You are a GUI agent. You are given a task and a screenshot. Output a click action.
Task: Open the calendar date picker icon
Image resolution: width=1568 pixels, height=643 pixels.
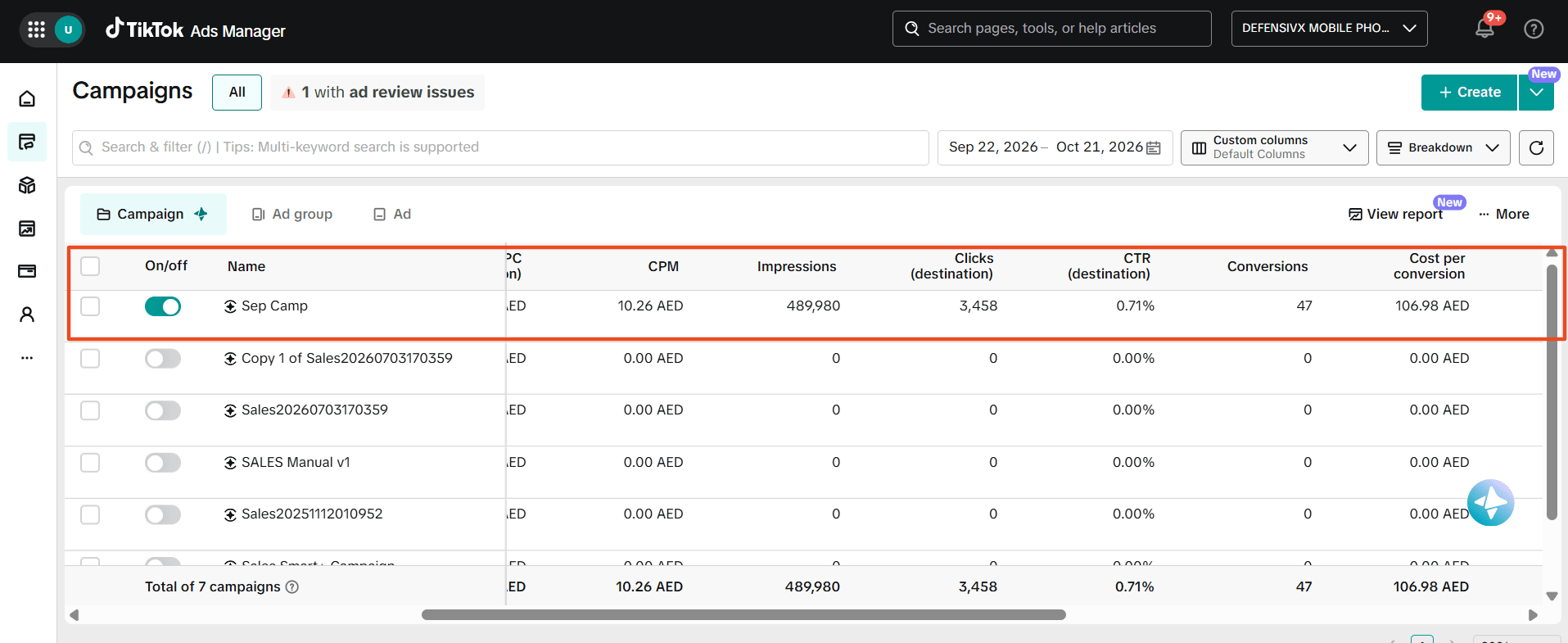pyautogui.click(x=1154, y=147)
